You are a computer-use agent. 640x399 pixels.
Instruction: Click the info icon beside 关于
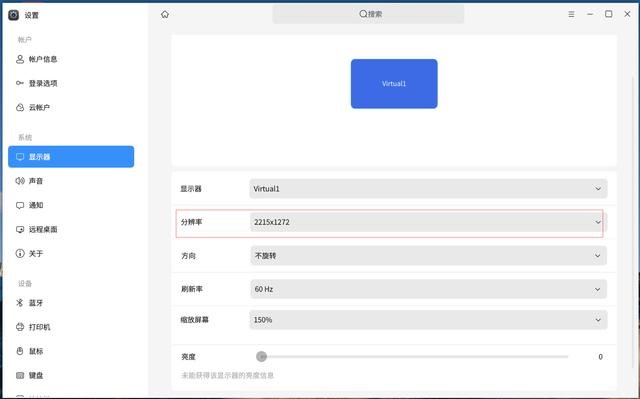pyautogui.click(x=20, y=253)
